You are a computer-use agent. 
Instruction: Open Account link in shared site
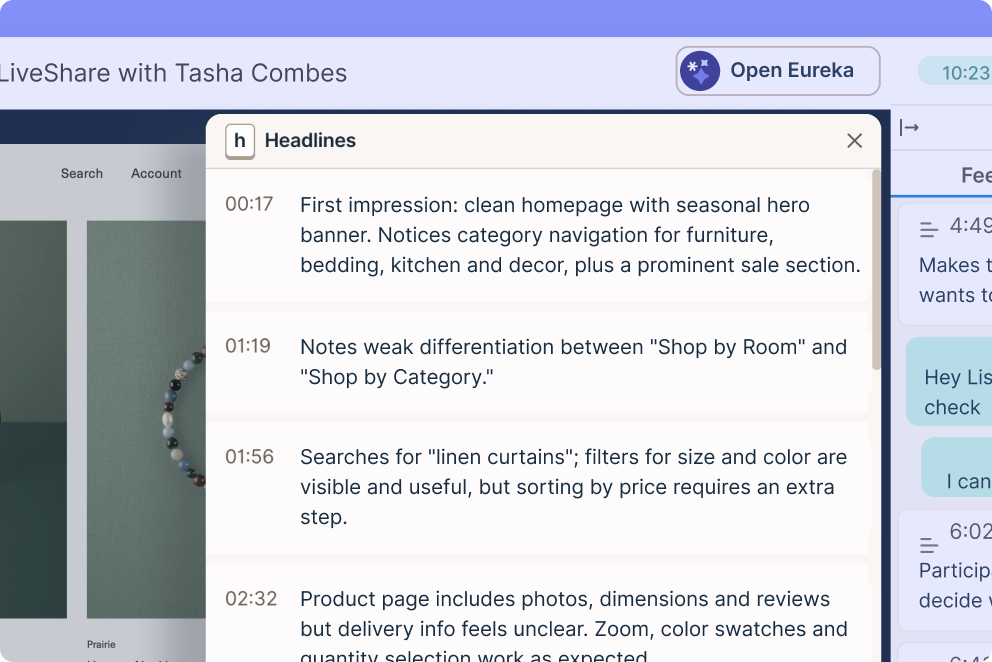156,173
